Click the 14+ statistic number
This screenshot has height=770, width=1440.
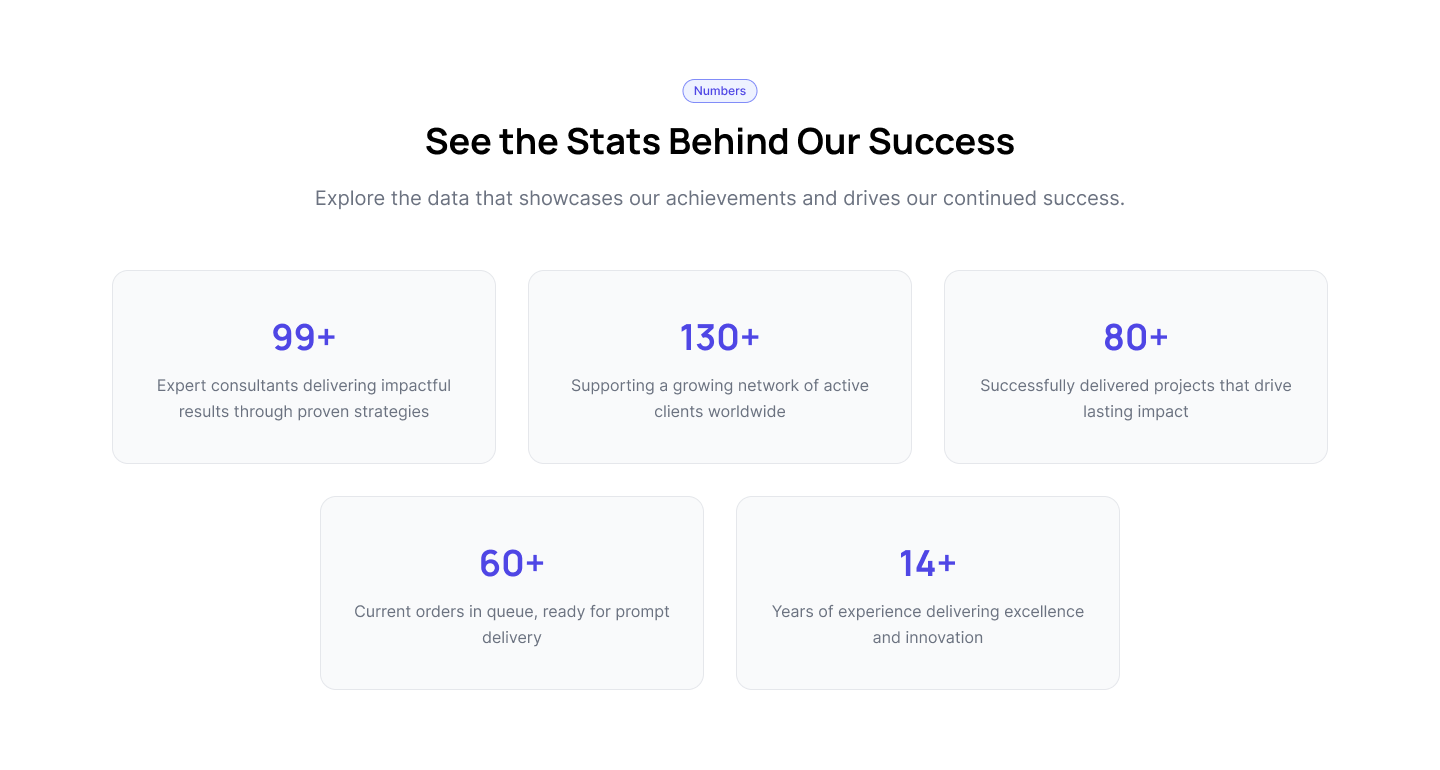(x=928, y=564)
